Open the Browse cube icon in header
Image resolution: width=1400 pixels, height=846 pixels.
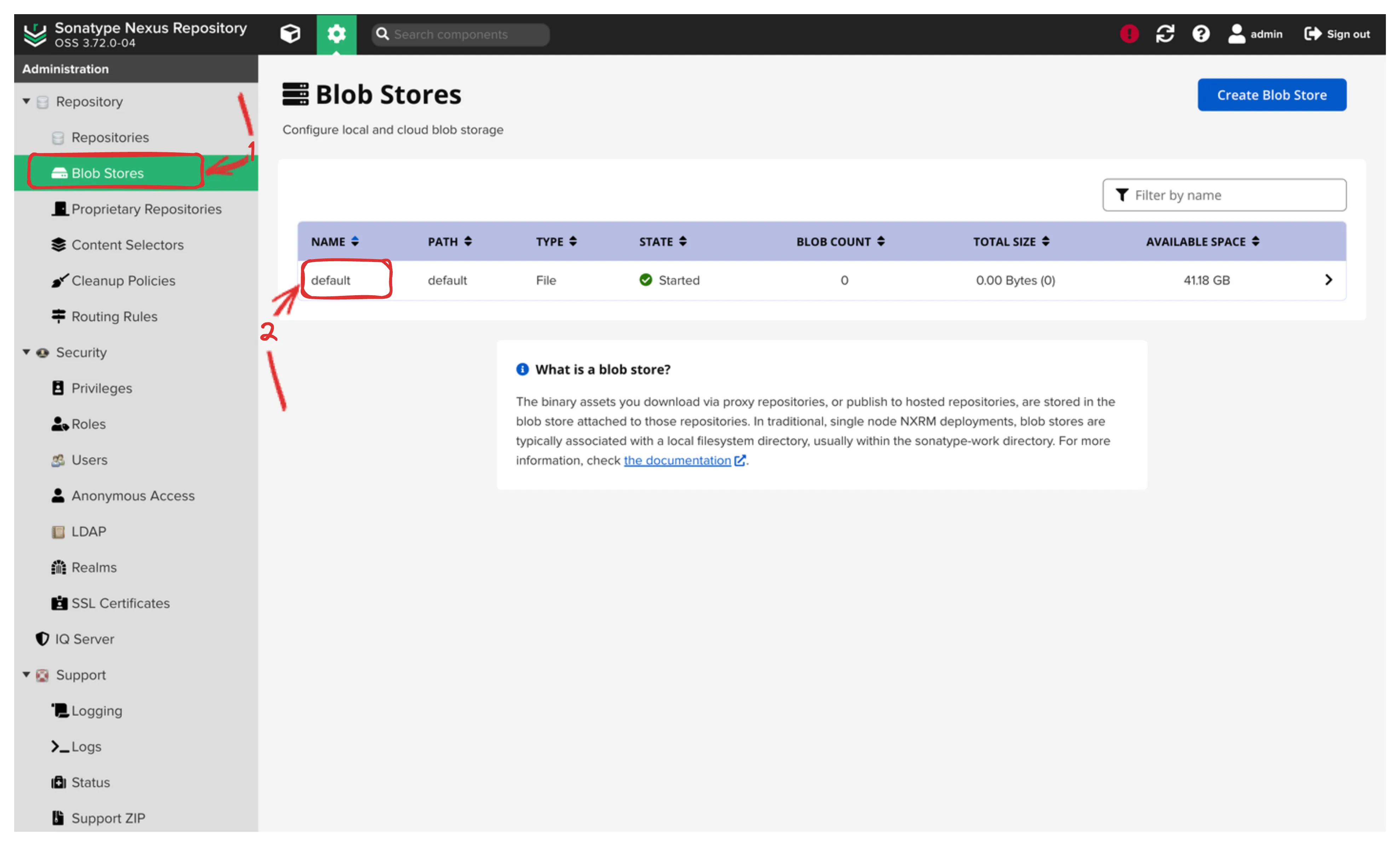290,34
